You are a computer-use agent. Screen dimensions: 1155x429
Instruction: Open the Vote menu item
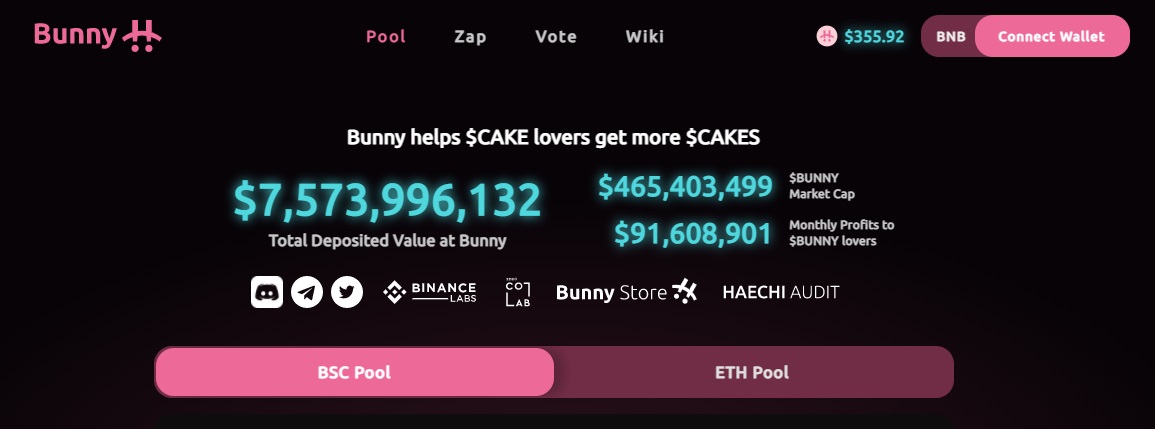click(555, 36)
